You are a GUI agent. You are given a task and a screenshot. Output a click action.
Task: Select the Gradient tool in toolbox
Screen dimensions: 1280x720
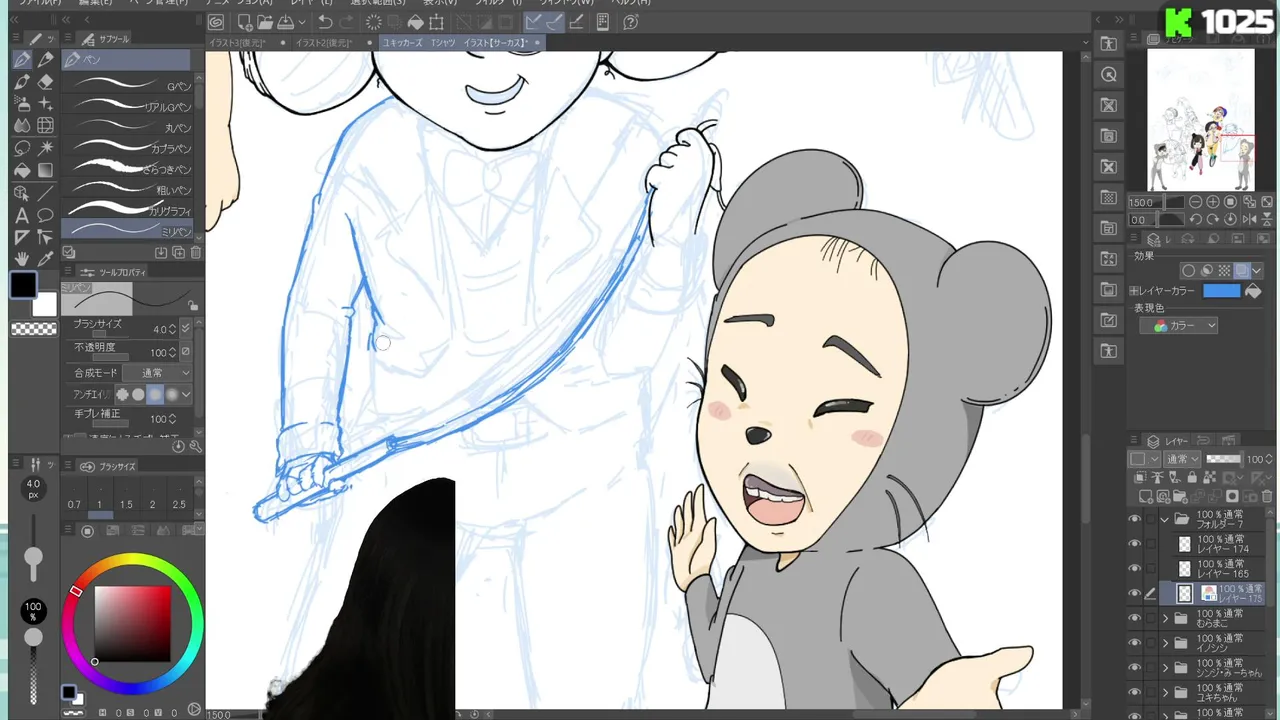point(45,170)
